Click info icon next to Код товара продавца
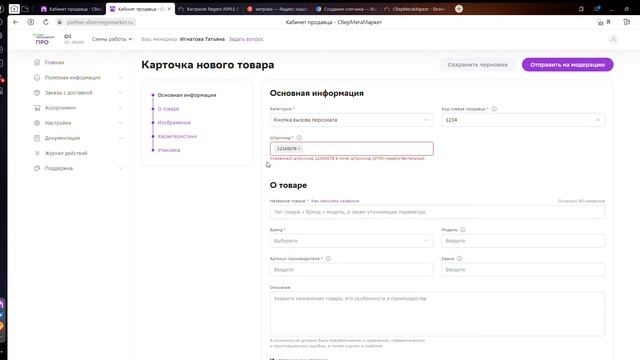This screenshot has width=640, height=360. point(494,109)
